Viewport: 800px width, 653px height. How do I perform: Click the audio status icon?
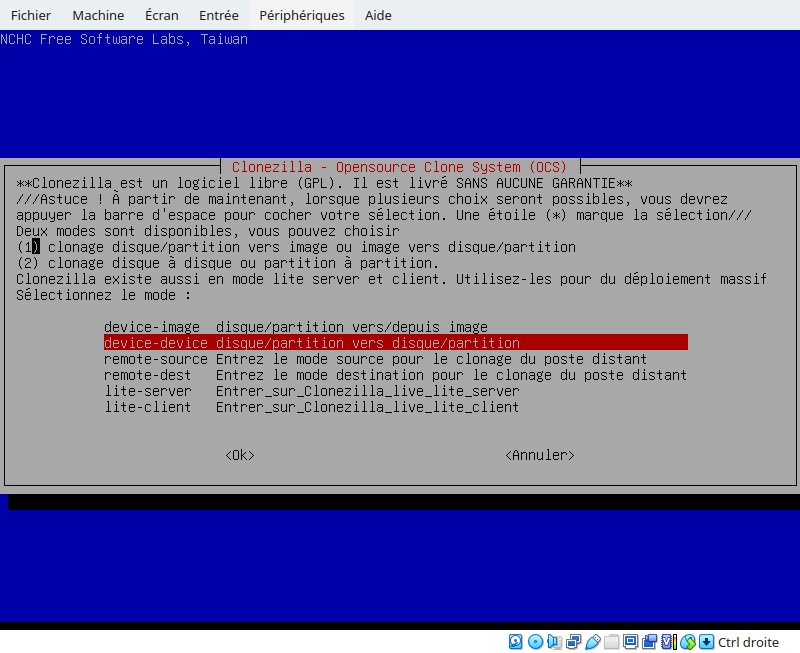coord(555,642)
